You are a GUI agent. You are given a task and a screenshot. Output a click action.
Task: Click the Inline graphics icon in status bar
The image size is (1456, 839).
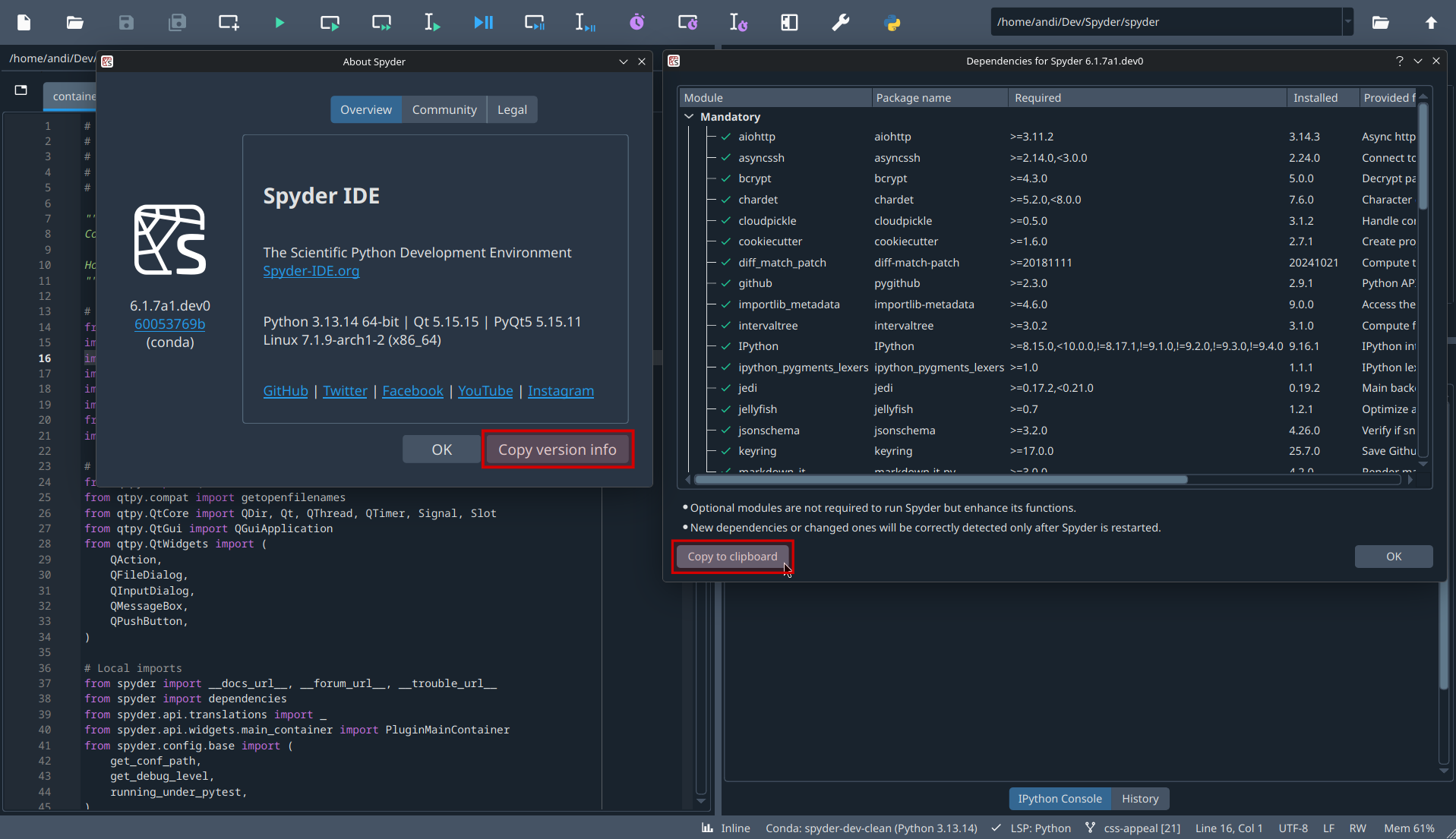707,828
